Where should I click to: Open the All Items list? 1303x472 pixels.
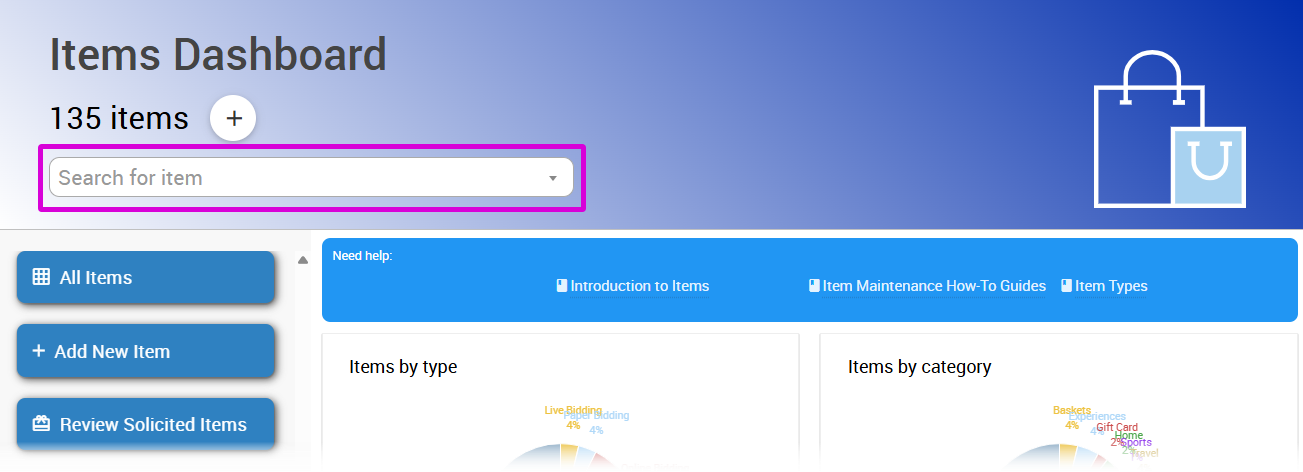(x=145, y=278)
